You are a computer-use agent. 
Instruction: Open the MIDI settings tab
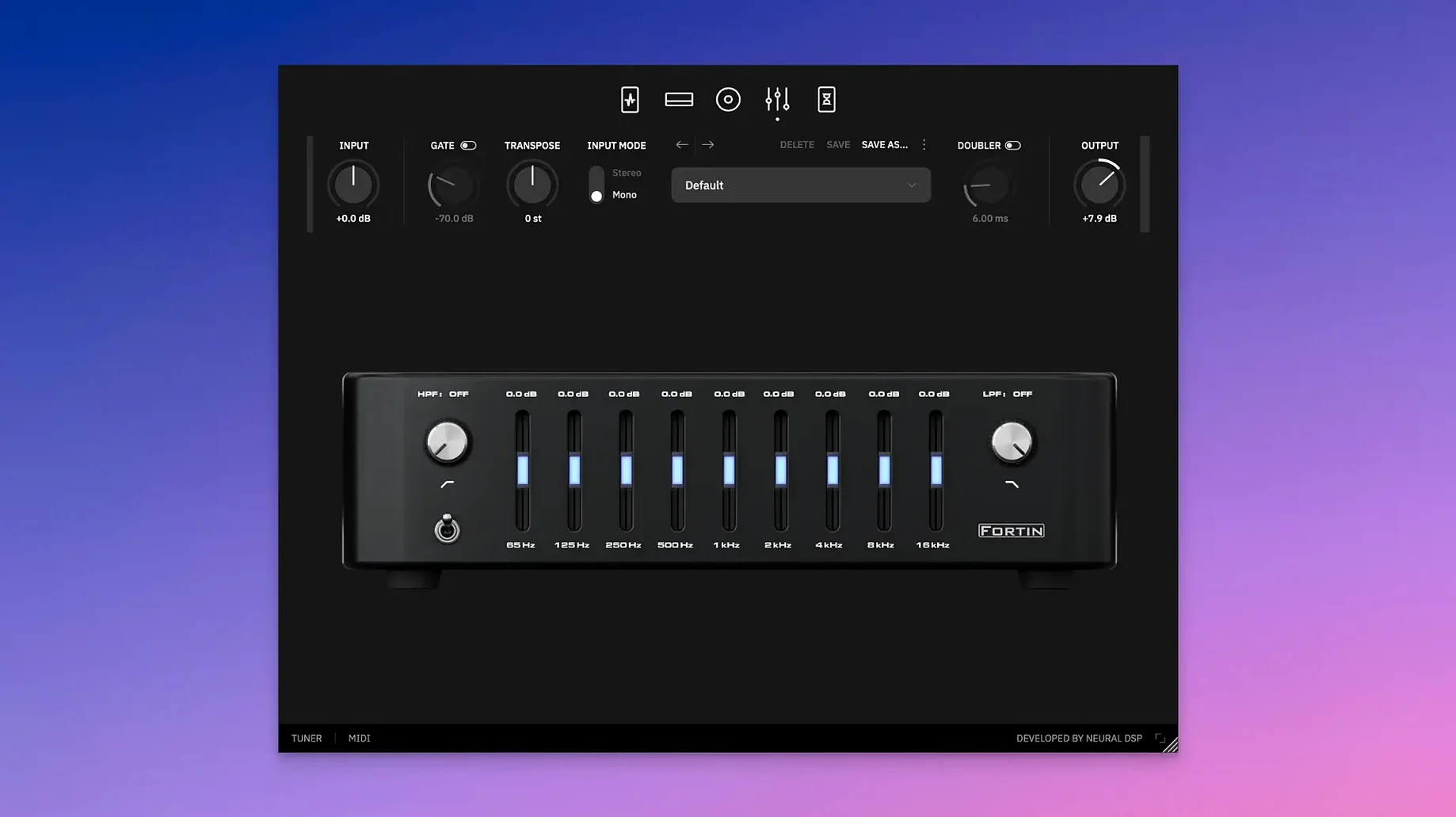tap(359, 739)
